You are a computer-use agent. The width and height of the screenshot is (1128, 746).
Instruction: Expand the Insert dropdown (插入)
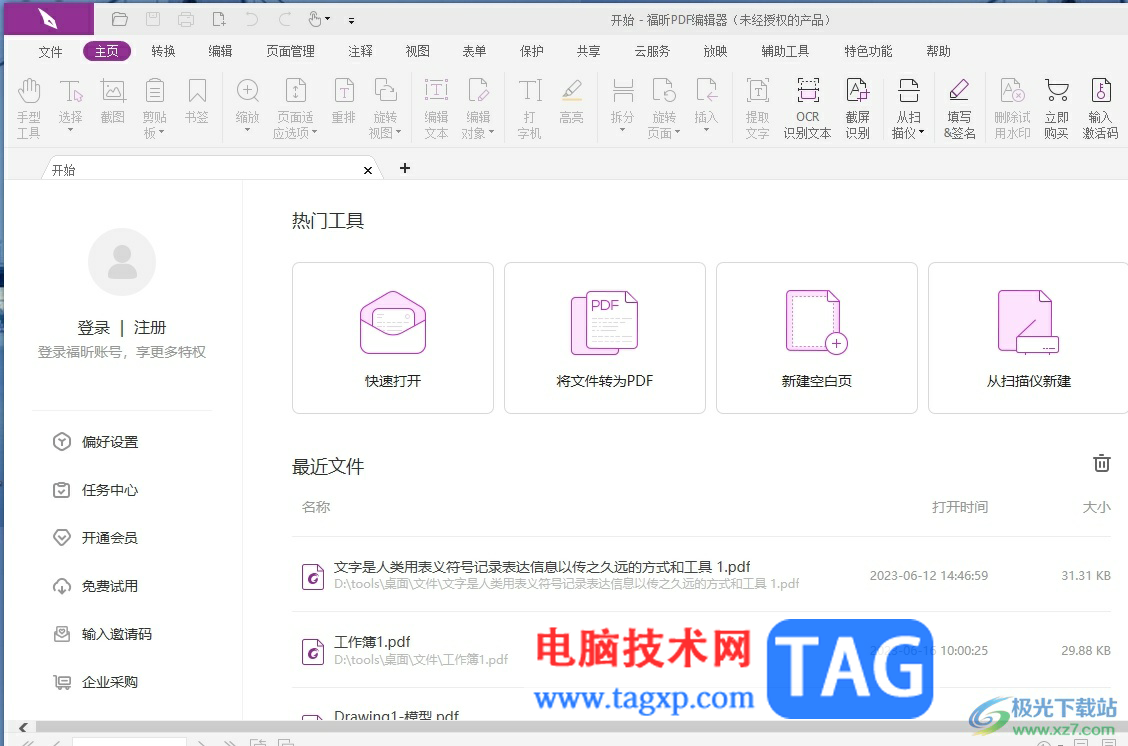[706, 131]
